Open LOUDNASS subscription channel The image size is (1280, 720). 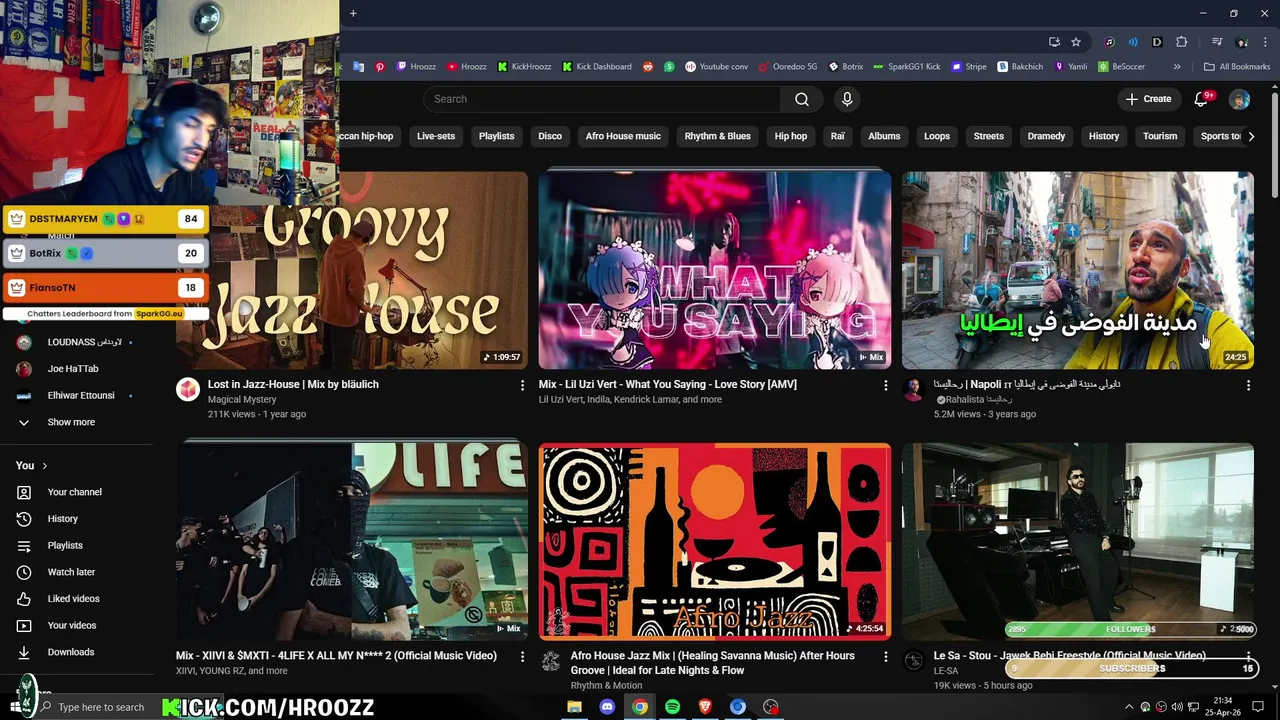[85, 342]
